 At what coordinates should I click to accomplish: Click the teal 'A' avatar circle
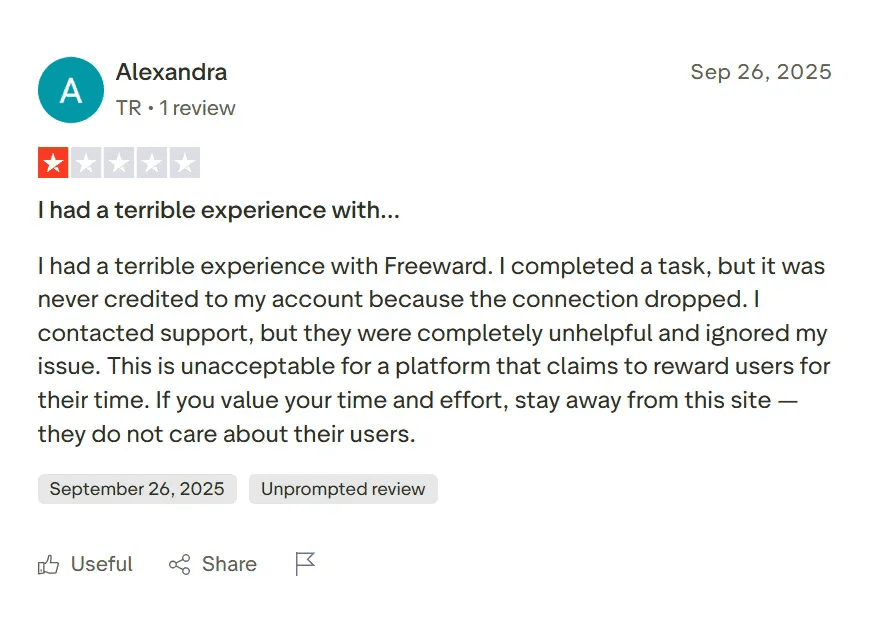click(71, 90)
